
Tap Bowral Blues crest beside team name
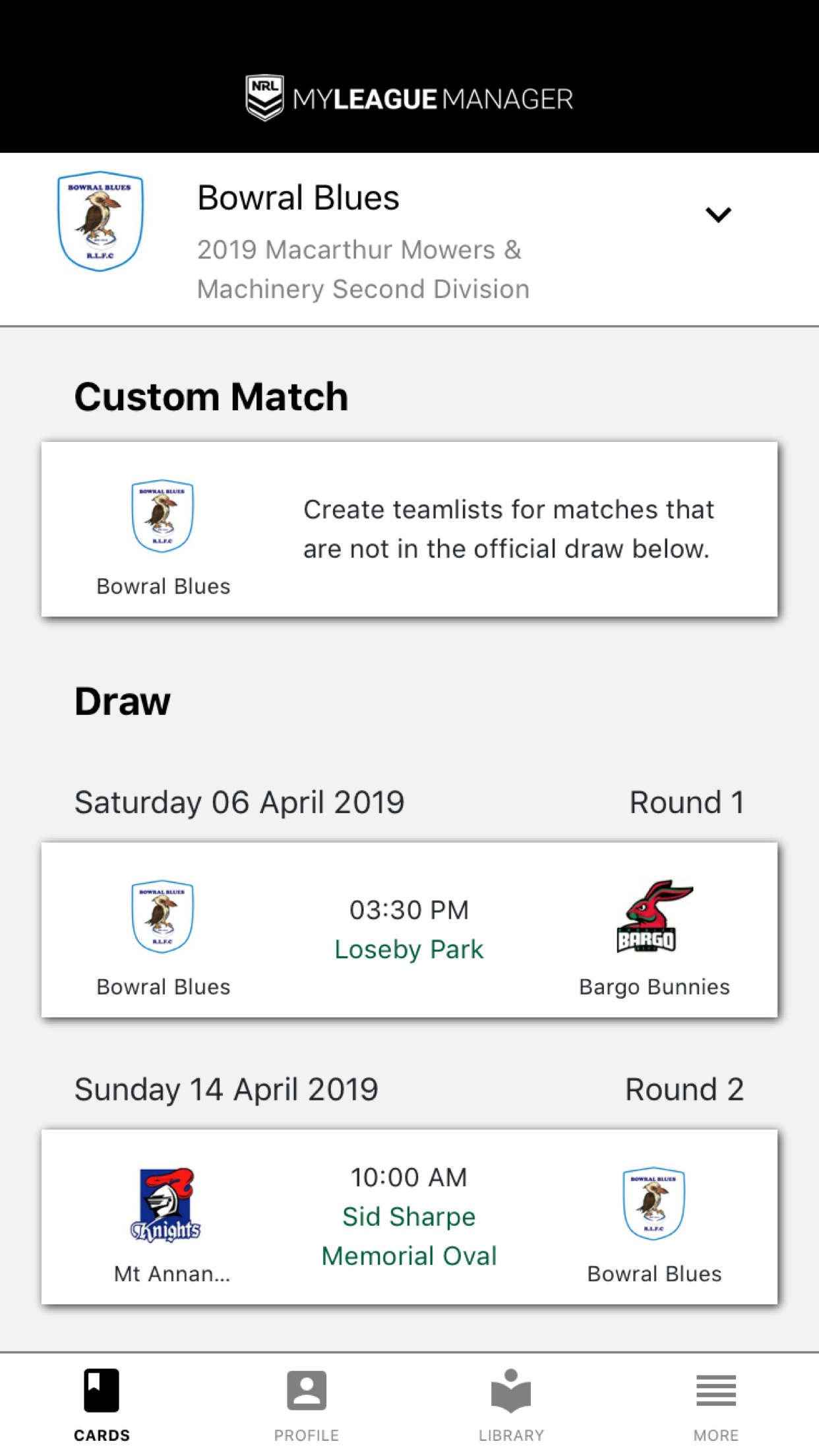click(100, 222)
